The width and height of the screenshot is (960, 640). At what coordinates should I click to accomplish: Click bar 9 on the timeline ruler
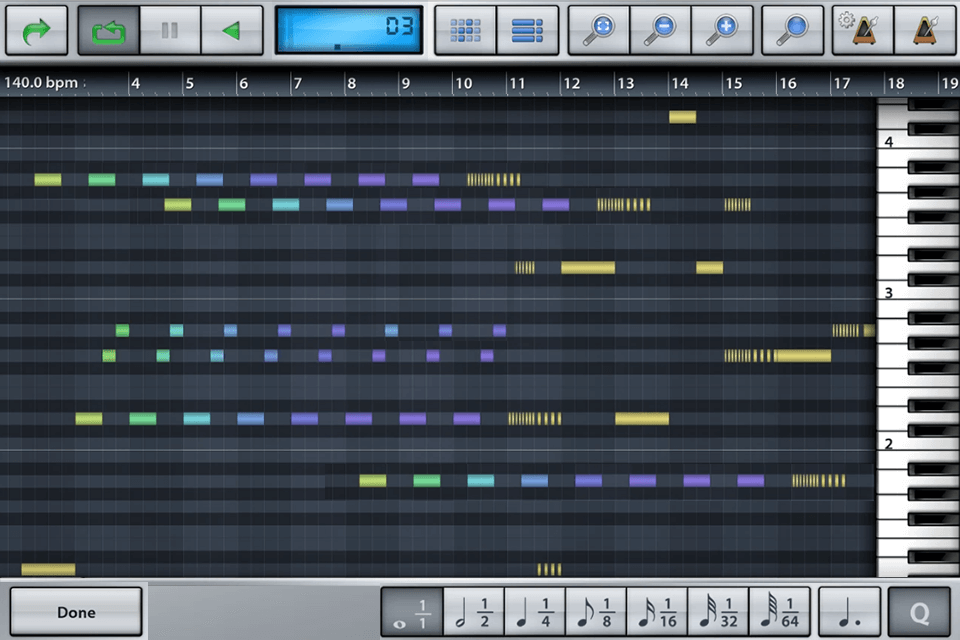point(405,83)
